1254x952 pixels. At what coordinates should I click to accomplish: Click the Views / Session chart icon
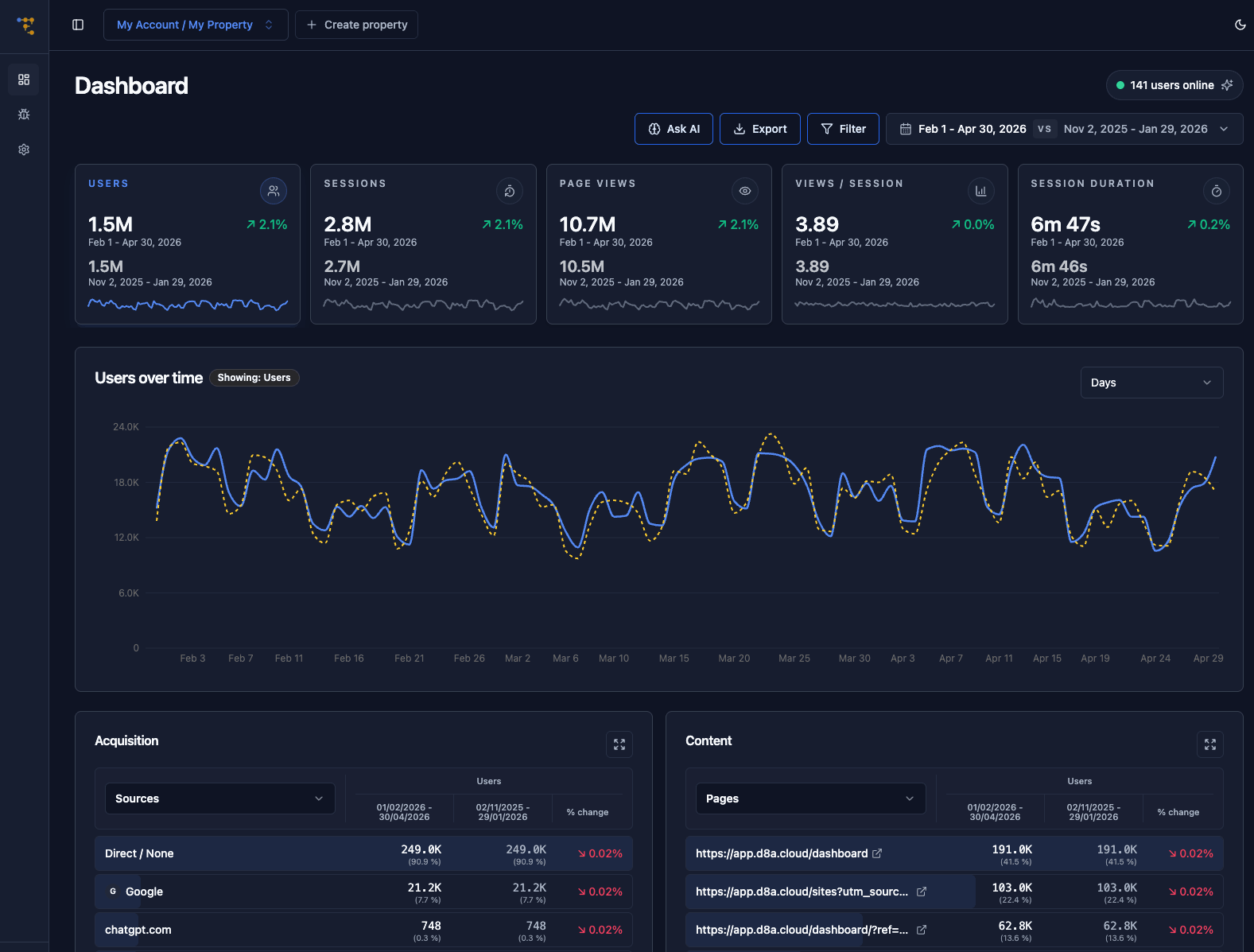(981, 191)
